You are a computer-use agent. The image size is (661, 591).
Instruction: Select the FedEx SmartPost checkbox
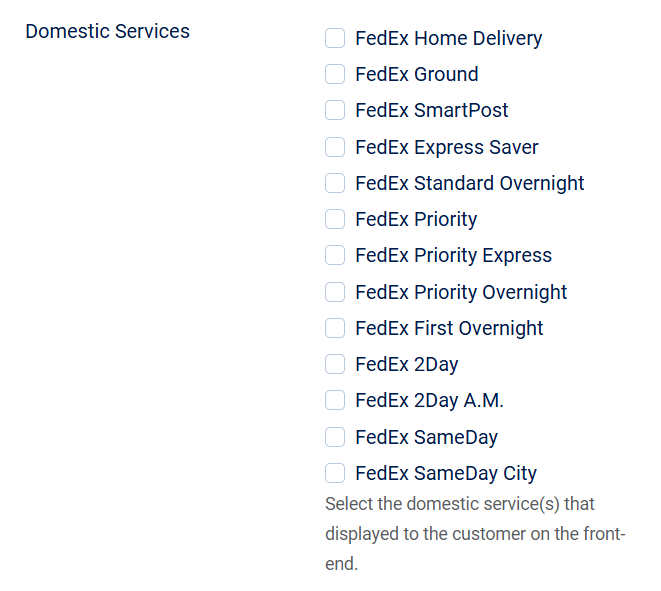click(x=335, y=111)
